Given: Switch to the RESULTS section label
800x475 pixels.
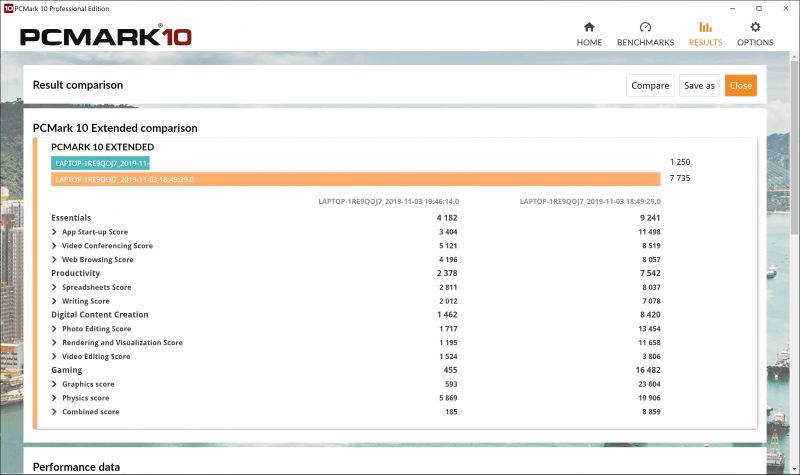Looking at the screenshot, I should [705, 42].
